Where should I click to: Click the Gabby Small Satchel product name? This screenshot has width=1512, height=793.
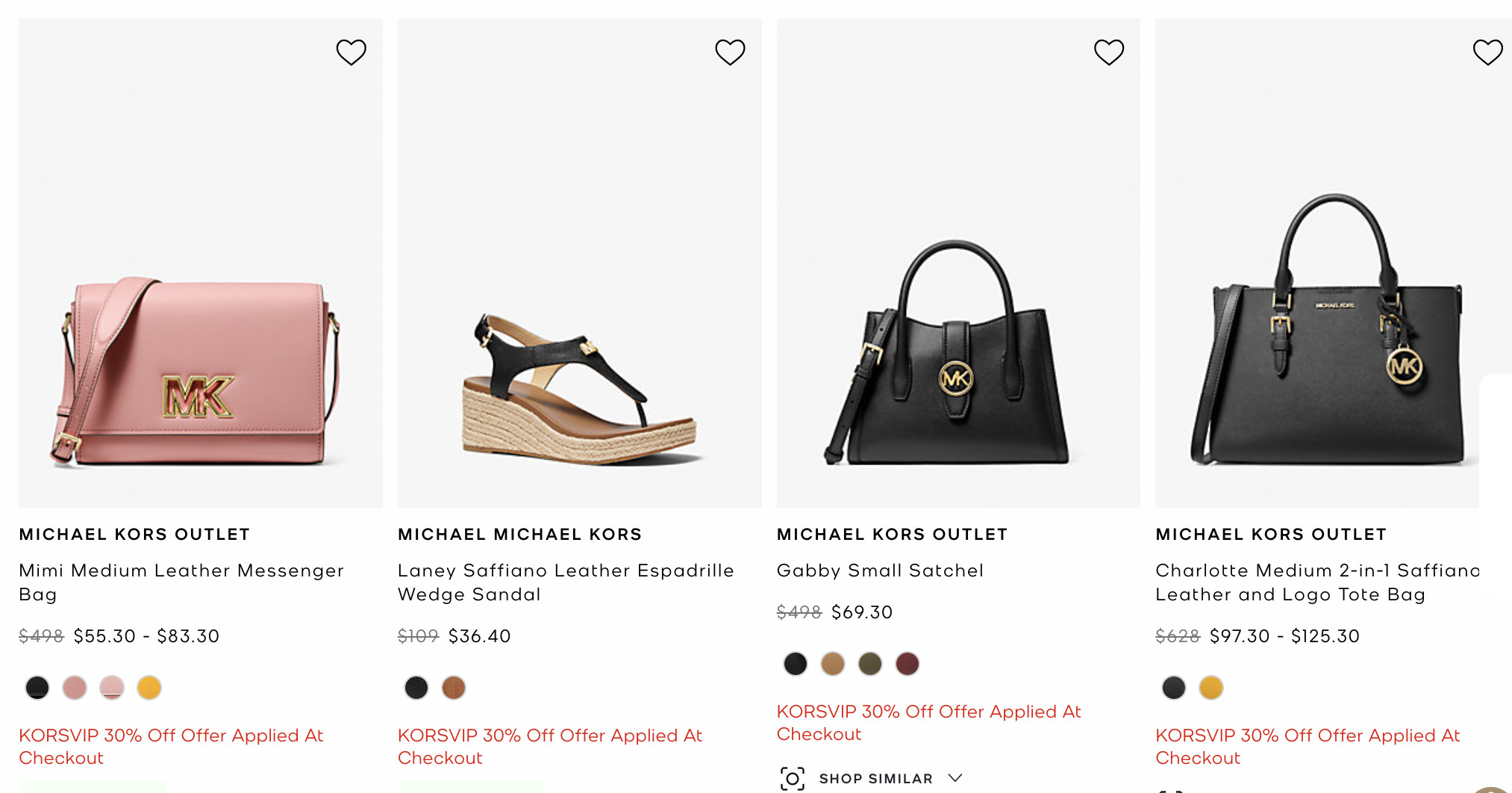(880, 570)
